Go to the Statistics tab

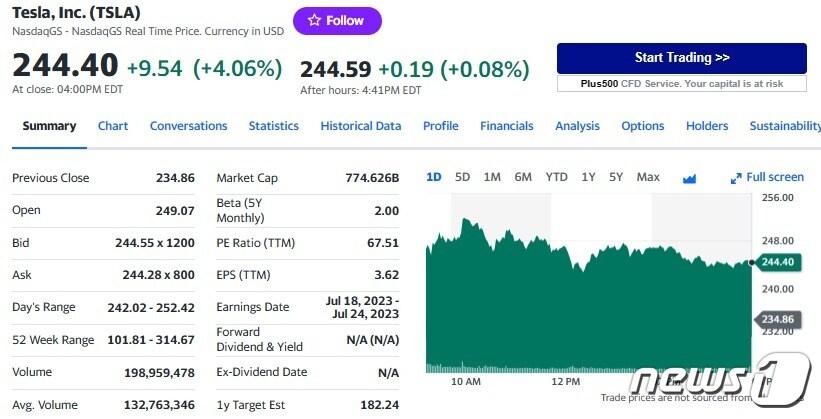click(x=273, y=126)
